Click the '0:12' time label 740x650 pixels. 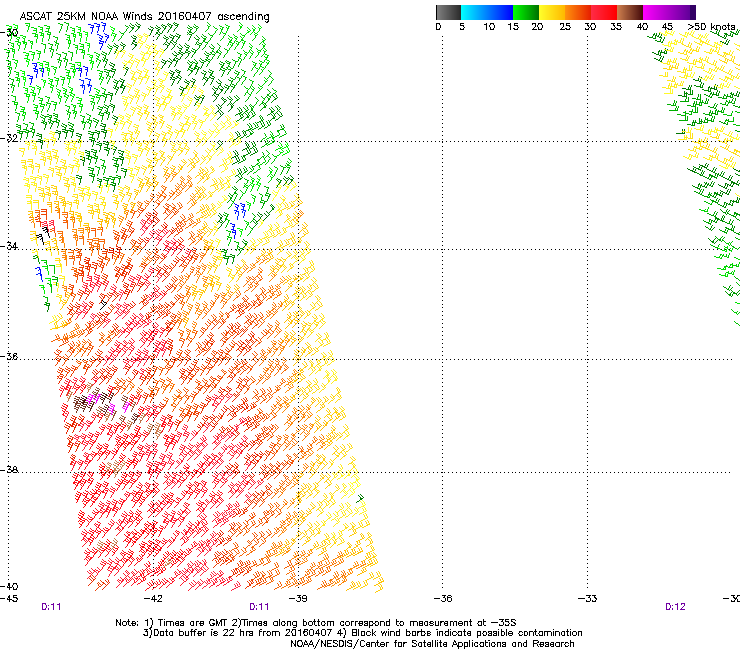pos(675,607)
